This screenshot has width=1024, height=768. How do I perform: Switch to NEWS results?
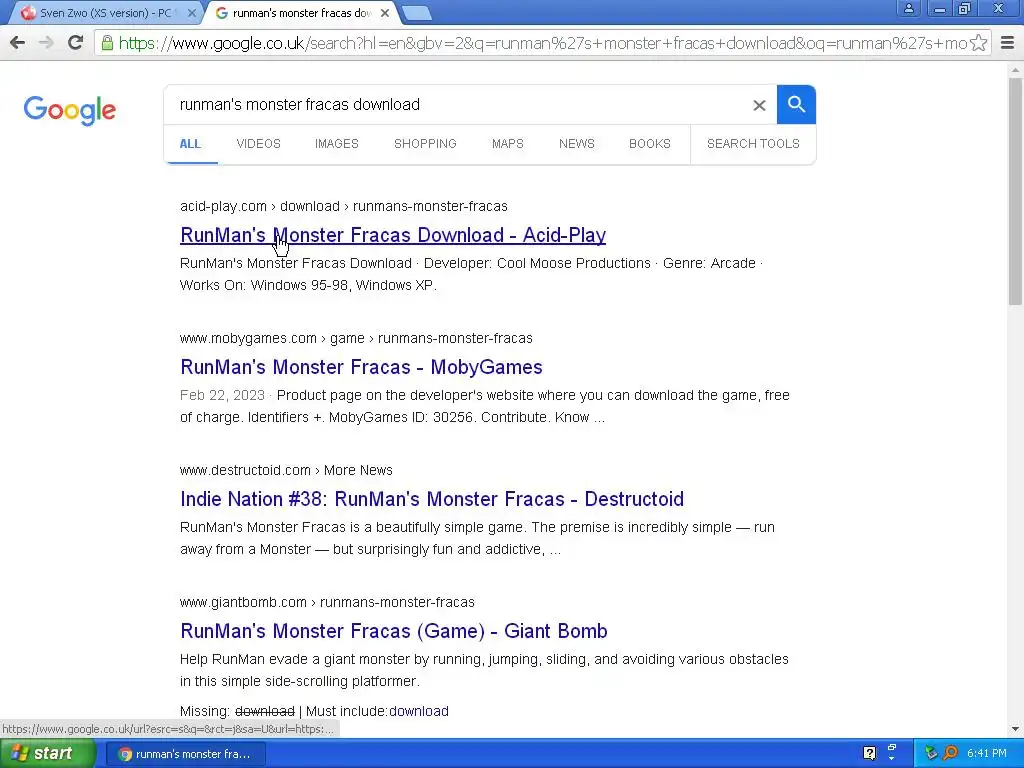(x=577, y=144)
